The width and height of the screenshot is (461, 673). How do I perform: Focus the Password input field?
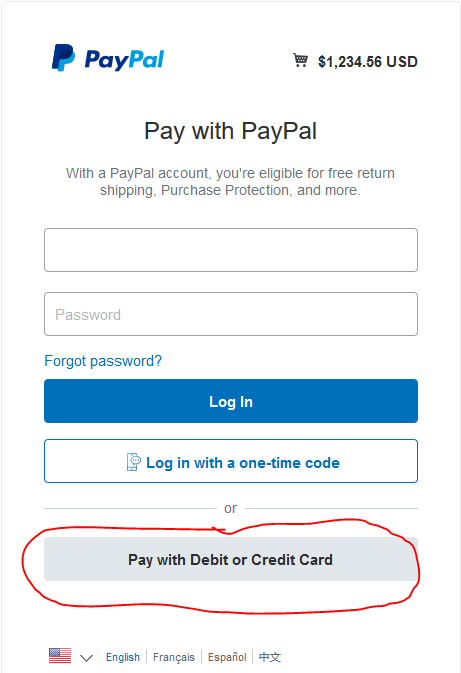231,314
